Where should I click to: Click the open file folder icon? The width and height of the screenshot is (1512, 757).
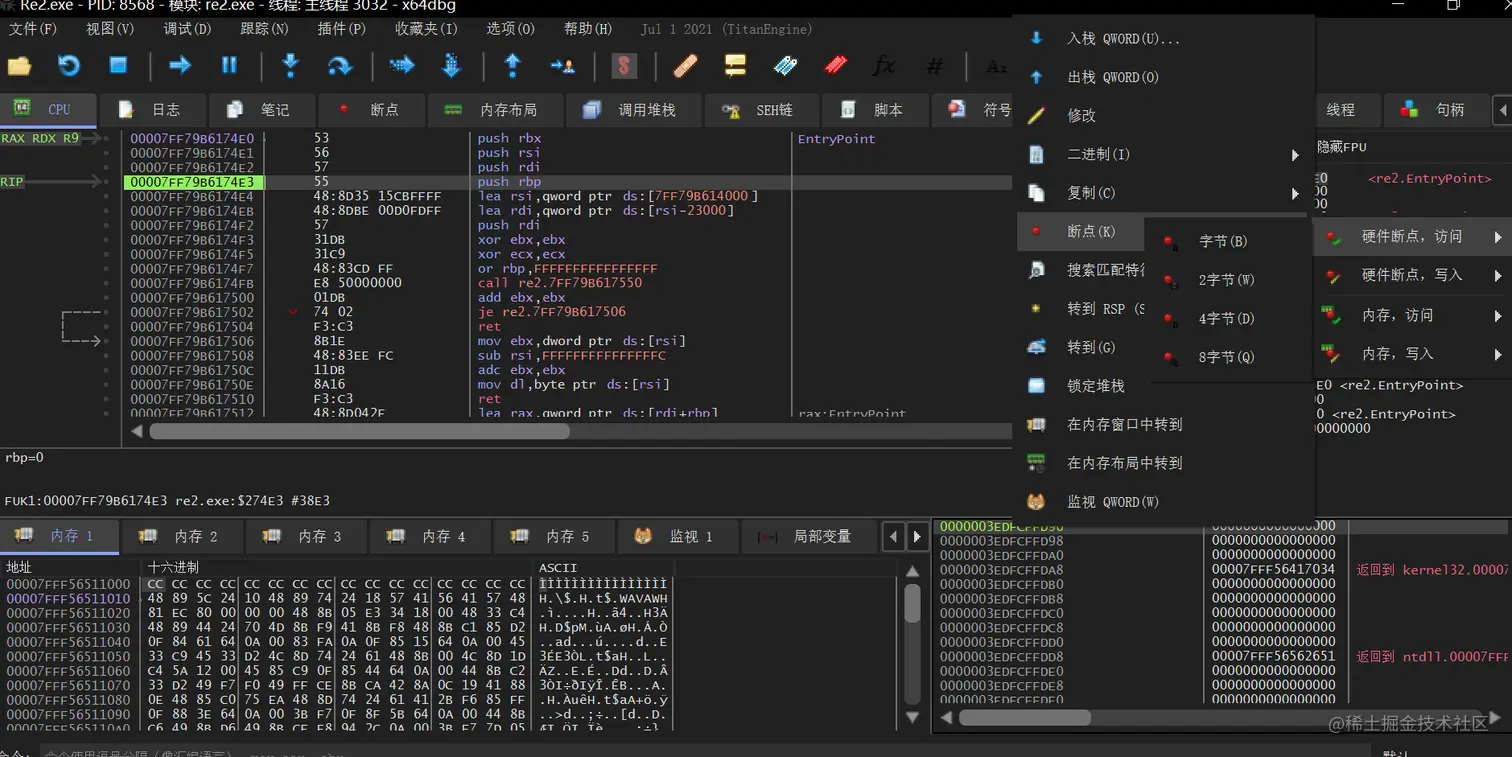pyautogui.click(x=19, y=66)
